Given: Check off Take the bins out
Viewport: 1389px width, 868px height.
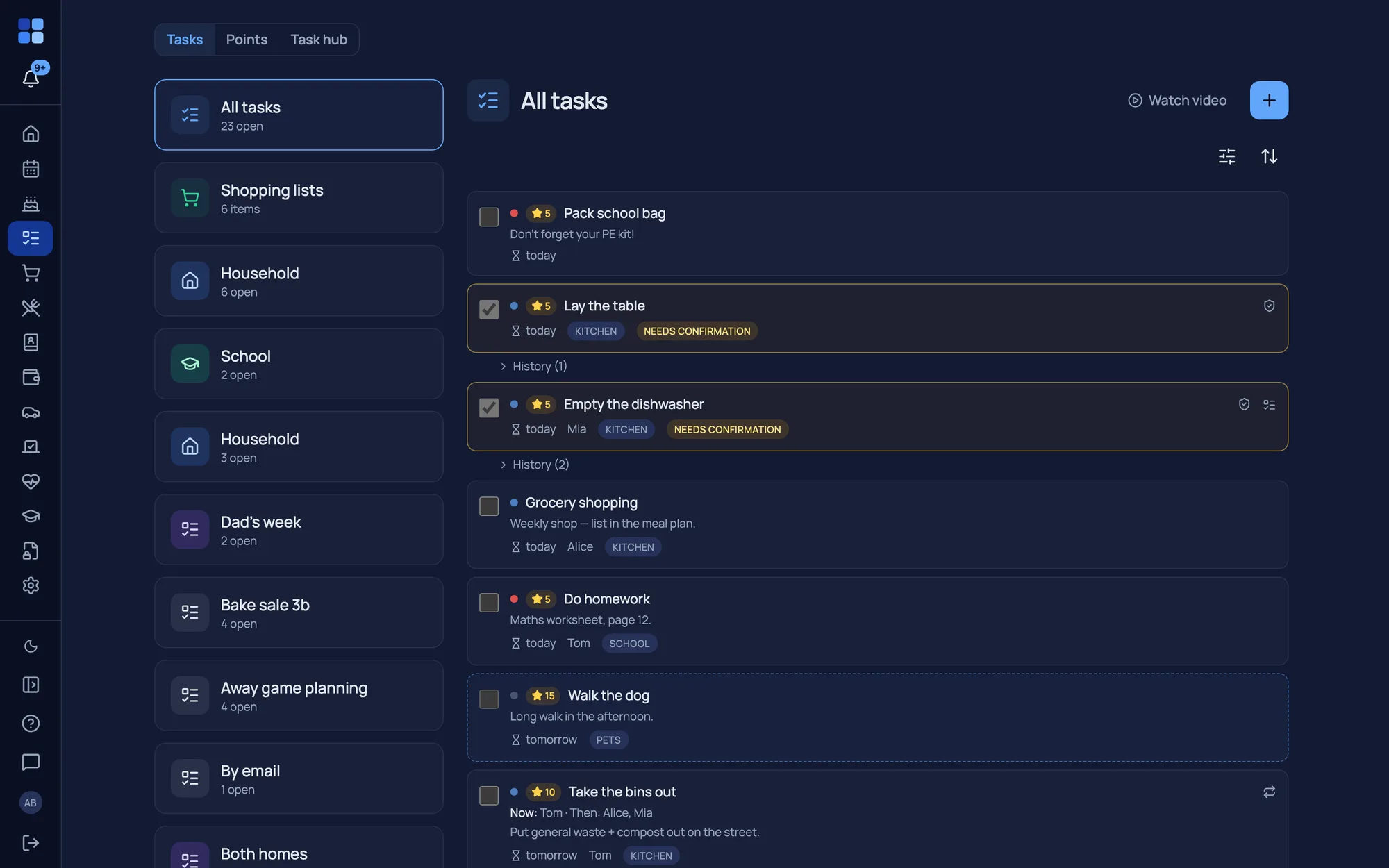Looking at the screenshot, I should click(489, 795).
